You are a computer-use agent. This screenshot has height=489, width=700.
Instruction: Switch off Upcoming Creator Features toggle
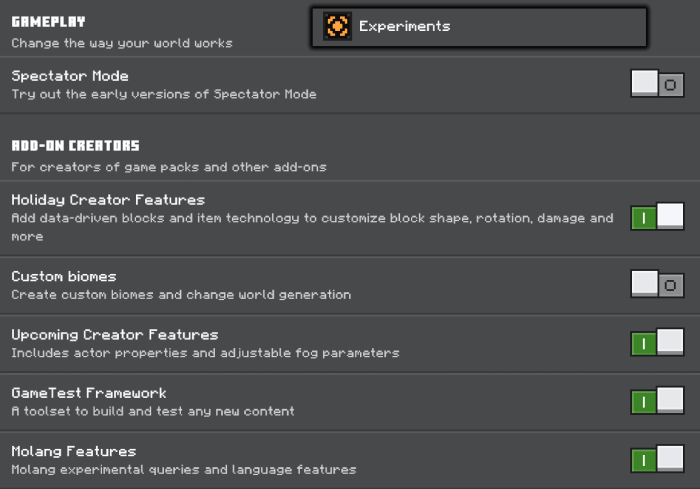(657, 343)
